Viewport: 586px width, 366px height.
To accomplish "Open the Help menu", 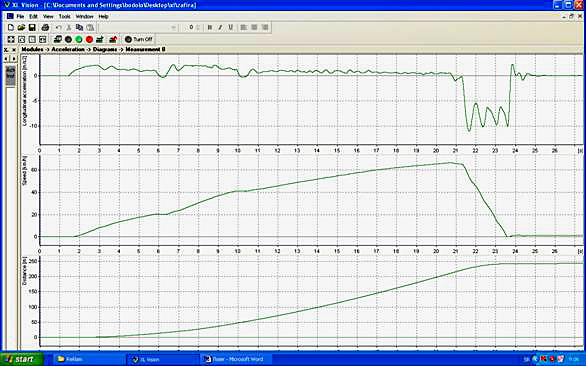I will 104,16.
